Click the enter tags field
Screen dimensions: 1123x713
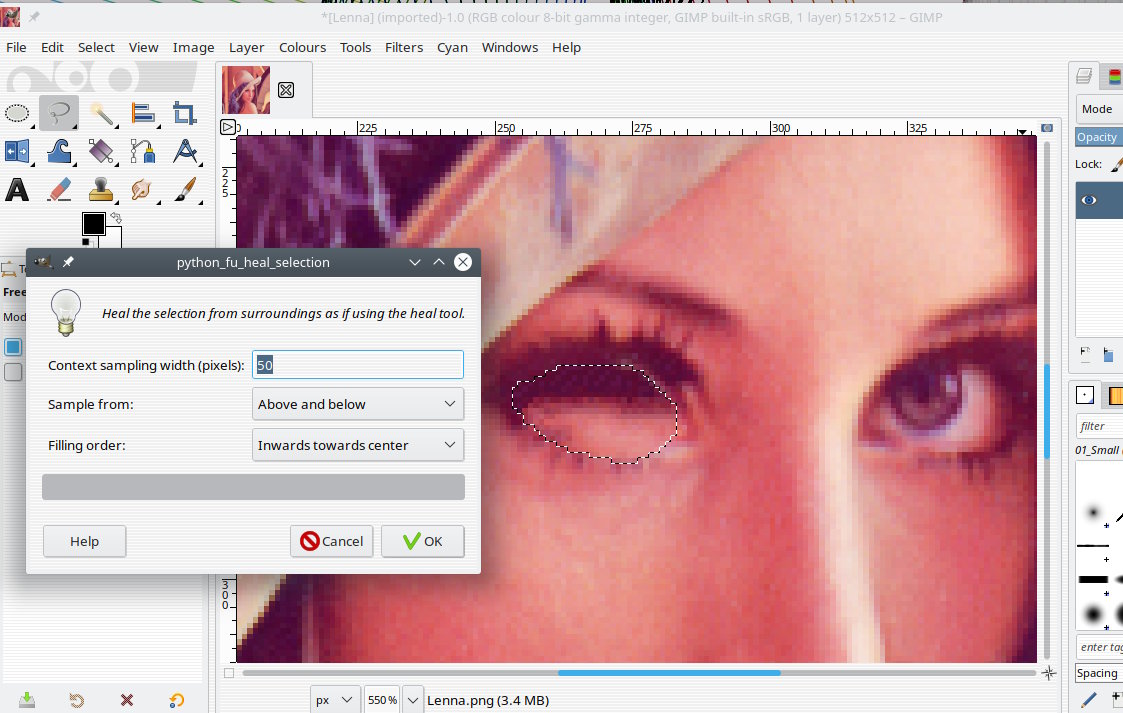[x=1099, y=646]
